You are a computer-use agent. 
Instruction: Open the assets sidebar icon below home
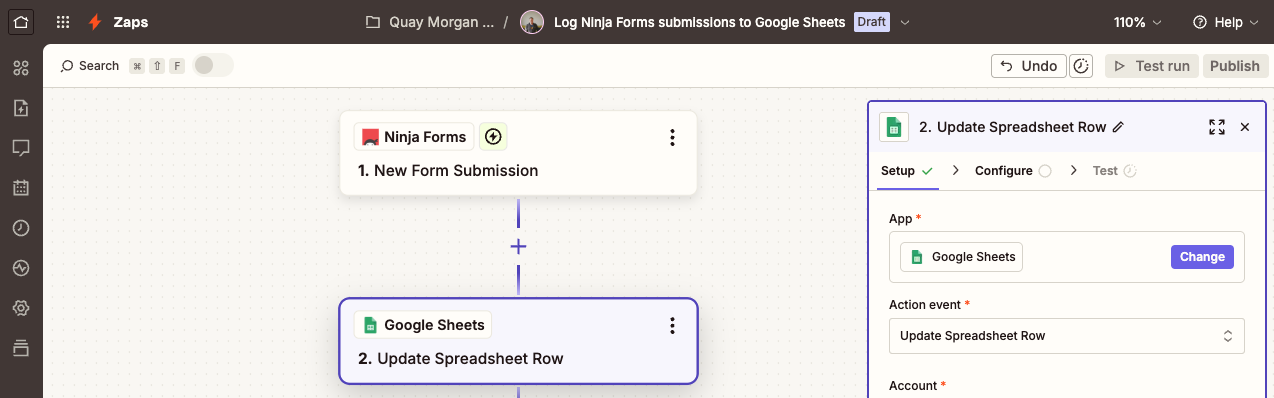click(x=21, y=68)
